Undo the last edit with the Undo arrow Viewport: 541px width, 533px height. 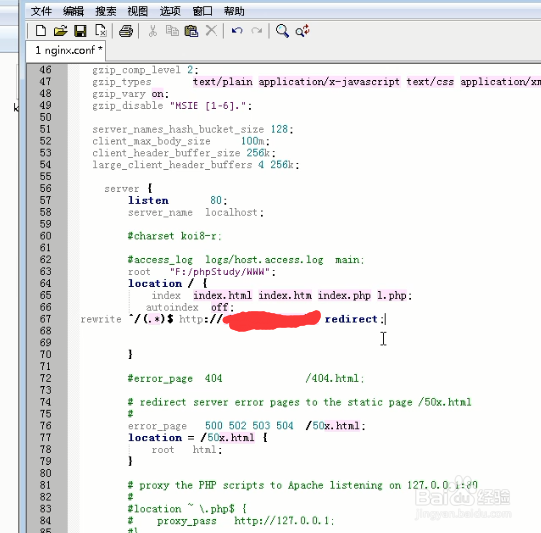coord(237,31)
